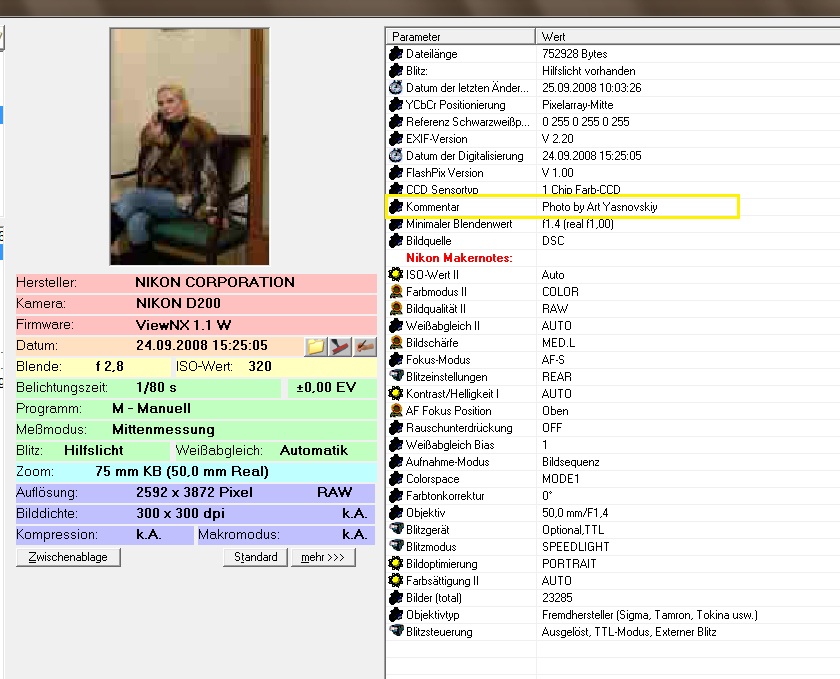Click the sun icon beside ISO-Wert II
Screen dimensions: 840x679
point(396,274)
